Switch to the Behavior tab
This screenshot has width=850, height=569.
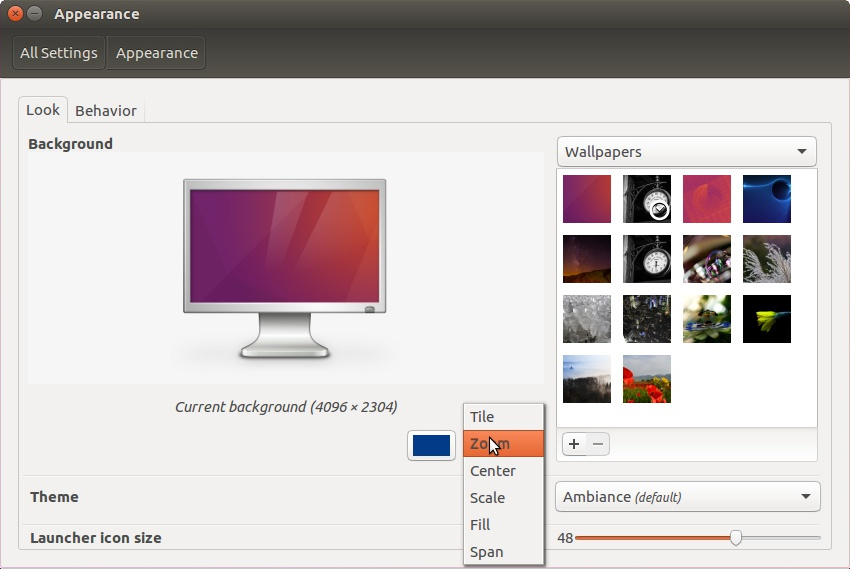106,110
